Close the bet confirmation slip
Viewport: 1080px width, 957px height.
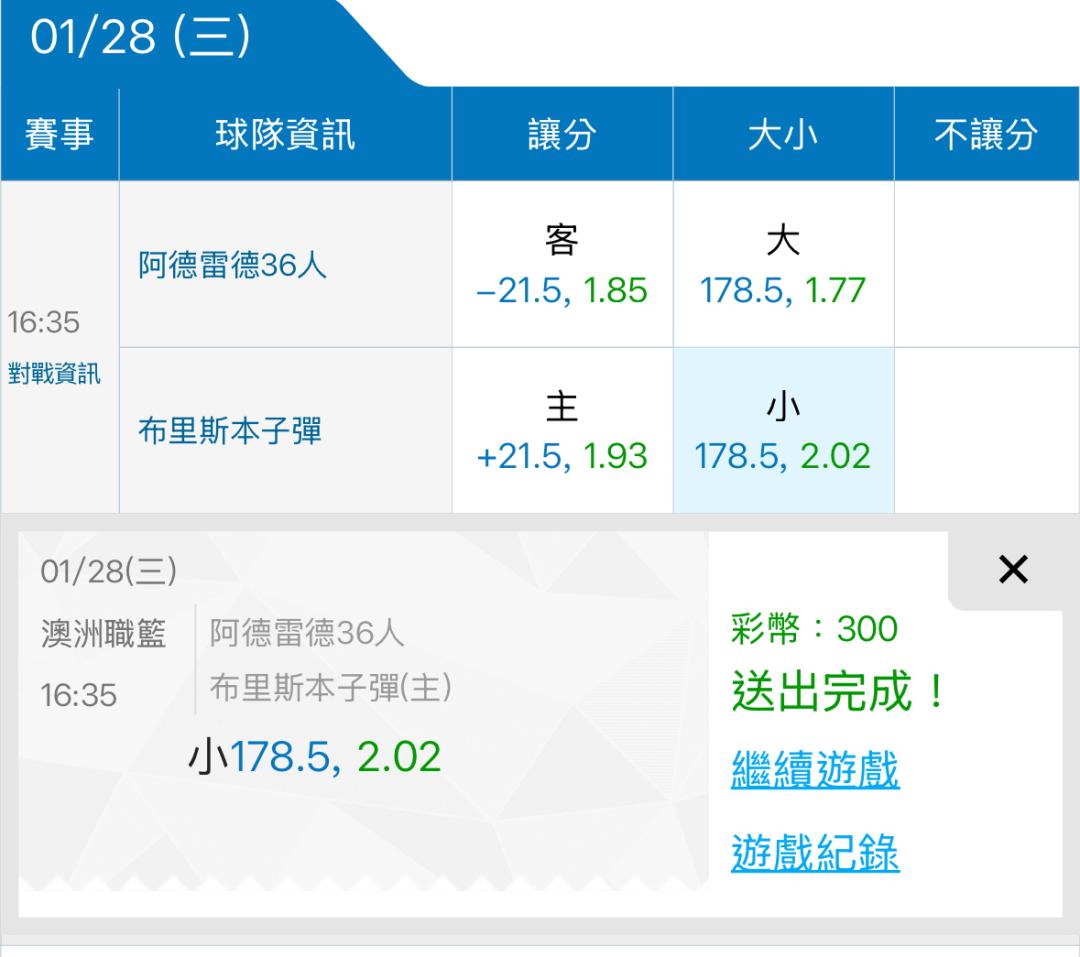tap(1013, 570)
